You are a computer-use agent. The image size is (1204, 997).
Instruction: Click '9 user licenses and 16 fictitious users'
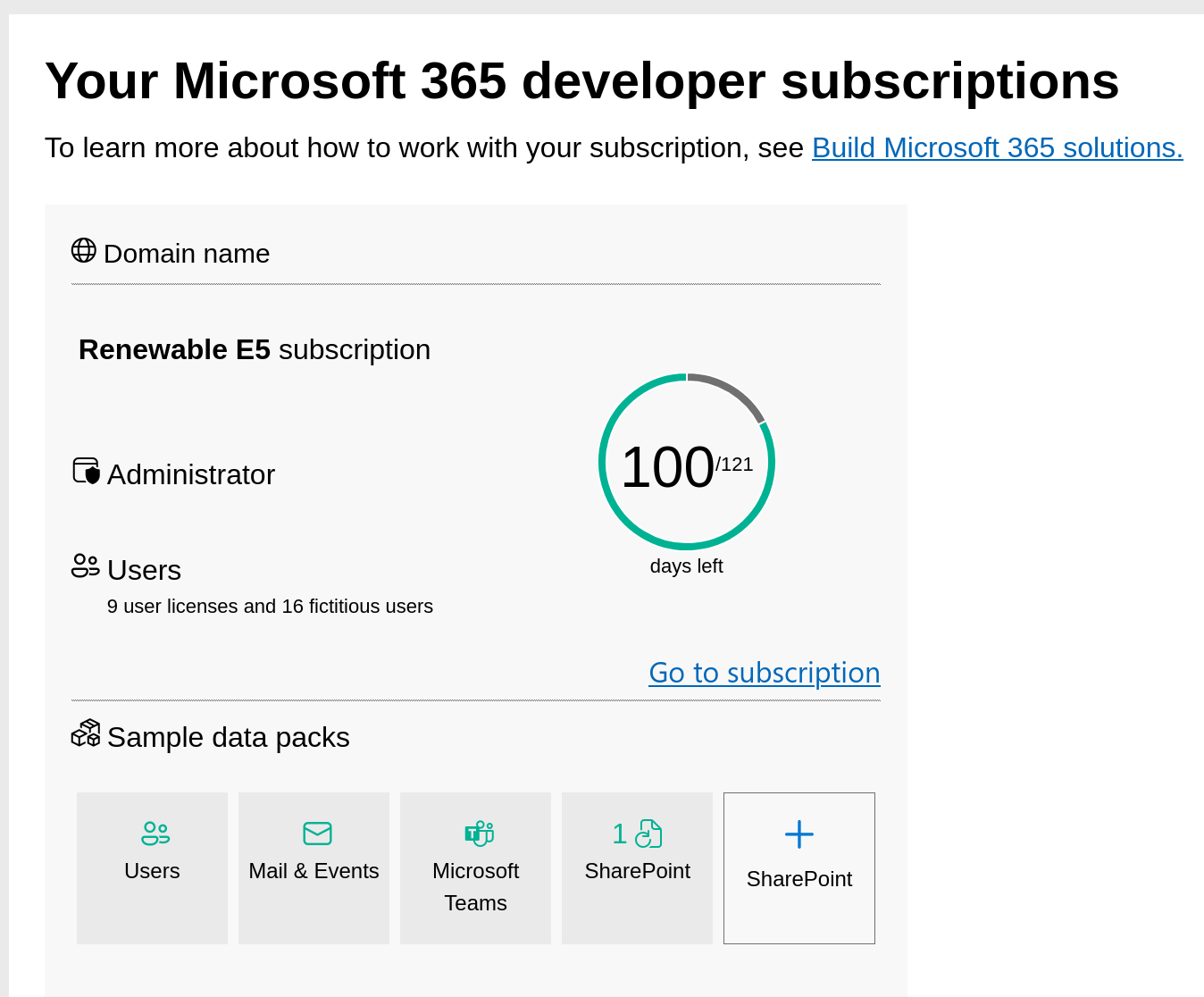[x=270, y=607]
